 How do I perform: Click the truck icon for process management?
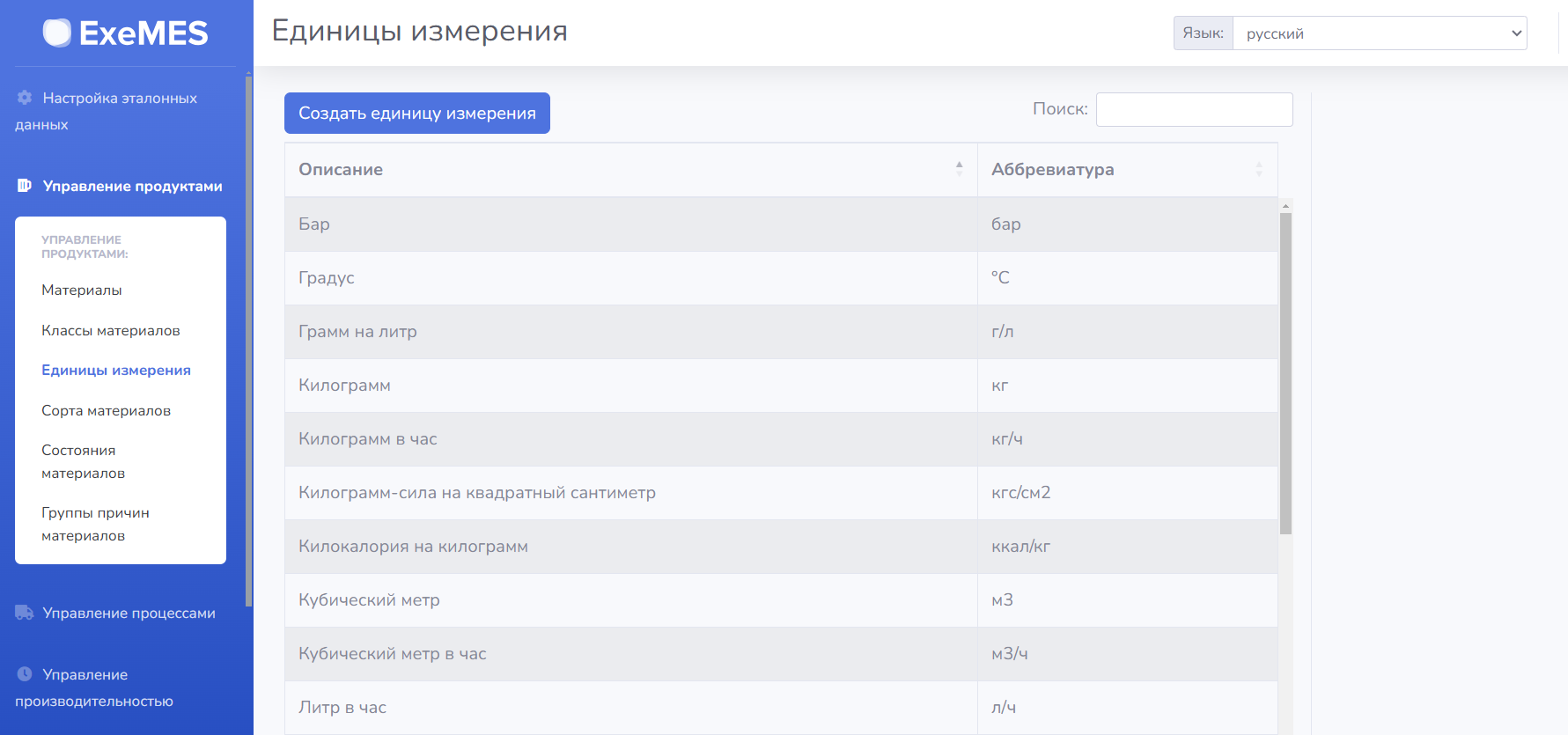(x=25, y=613)
